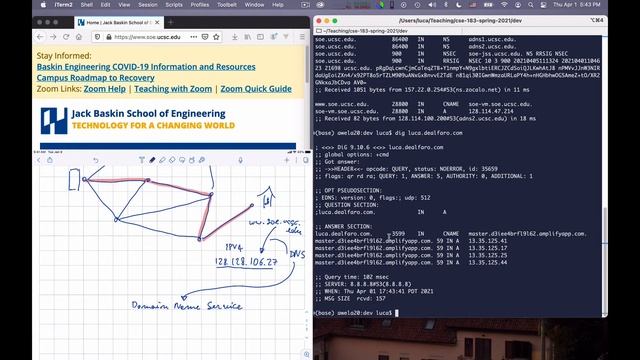
Task: Click 'Query time: 102 msec' line
Action: (x=352, y=277)
